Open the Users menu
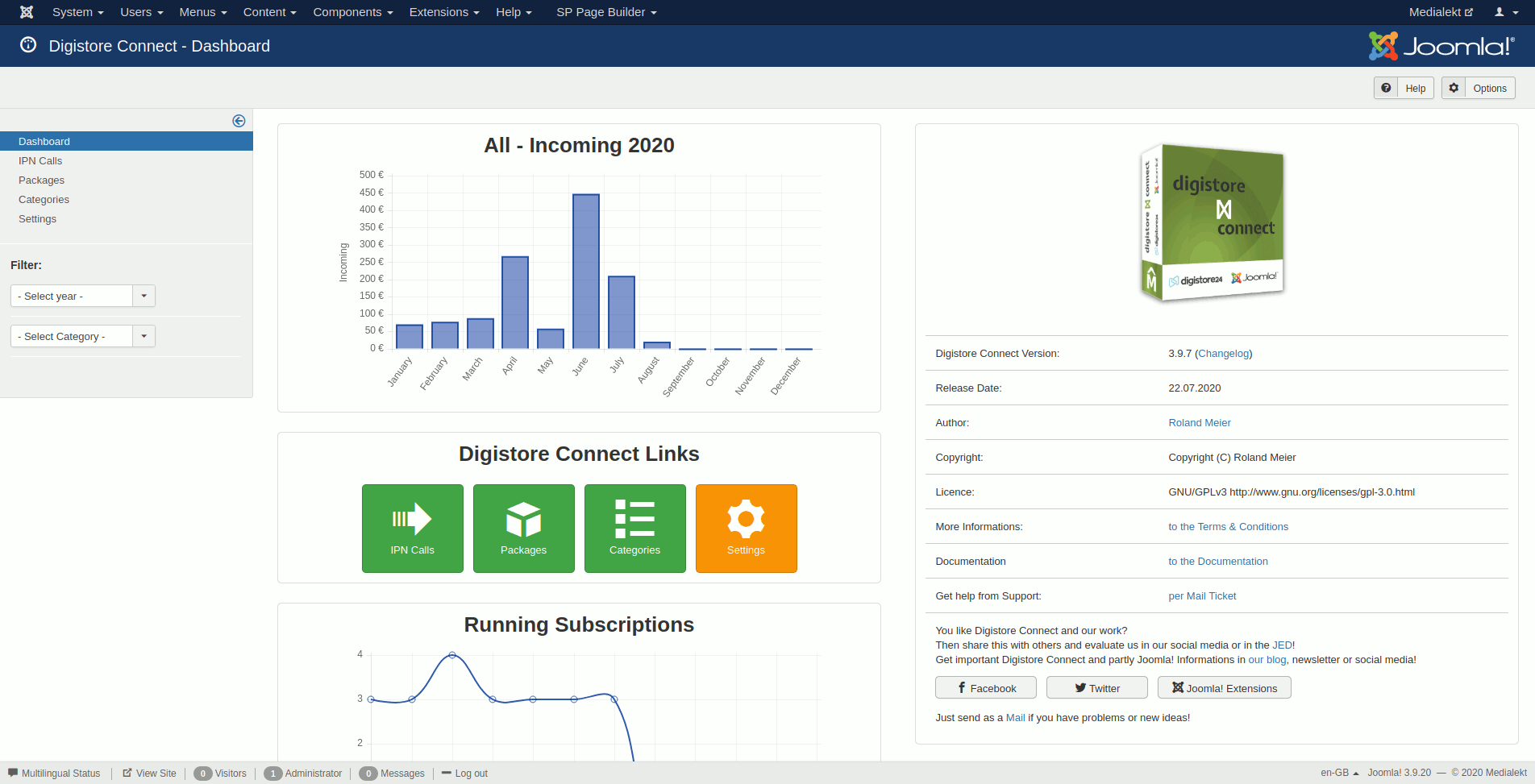Viewport: 1535px width, 784px height. (142, 12)
